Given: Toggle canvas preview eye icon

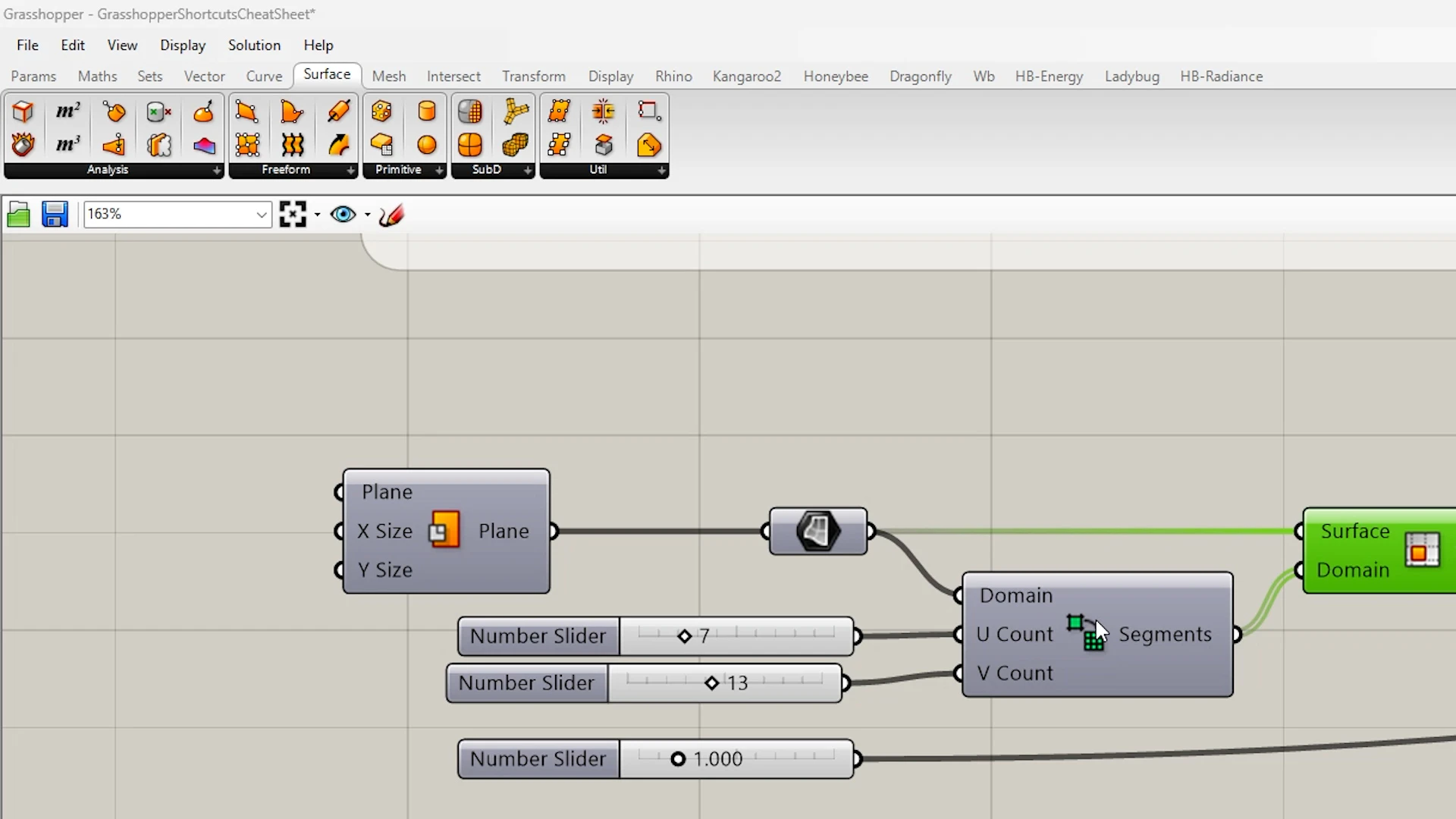Looking at the screenshot, I should point(343,215).
